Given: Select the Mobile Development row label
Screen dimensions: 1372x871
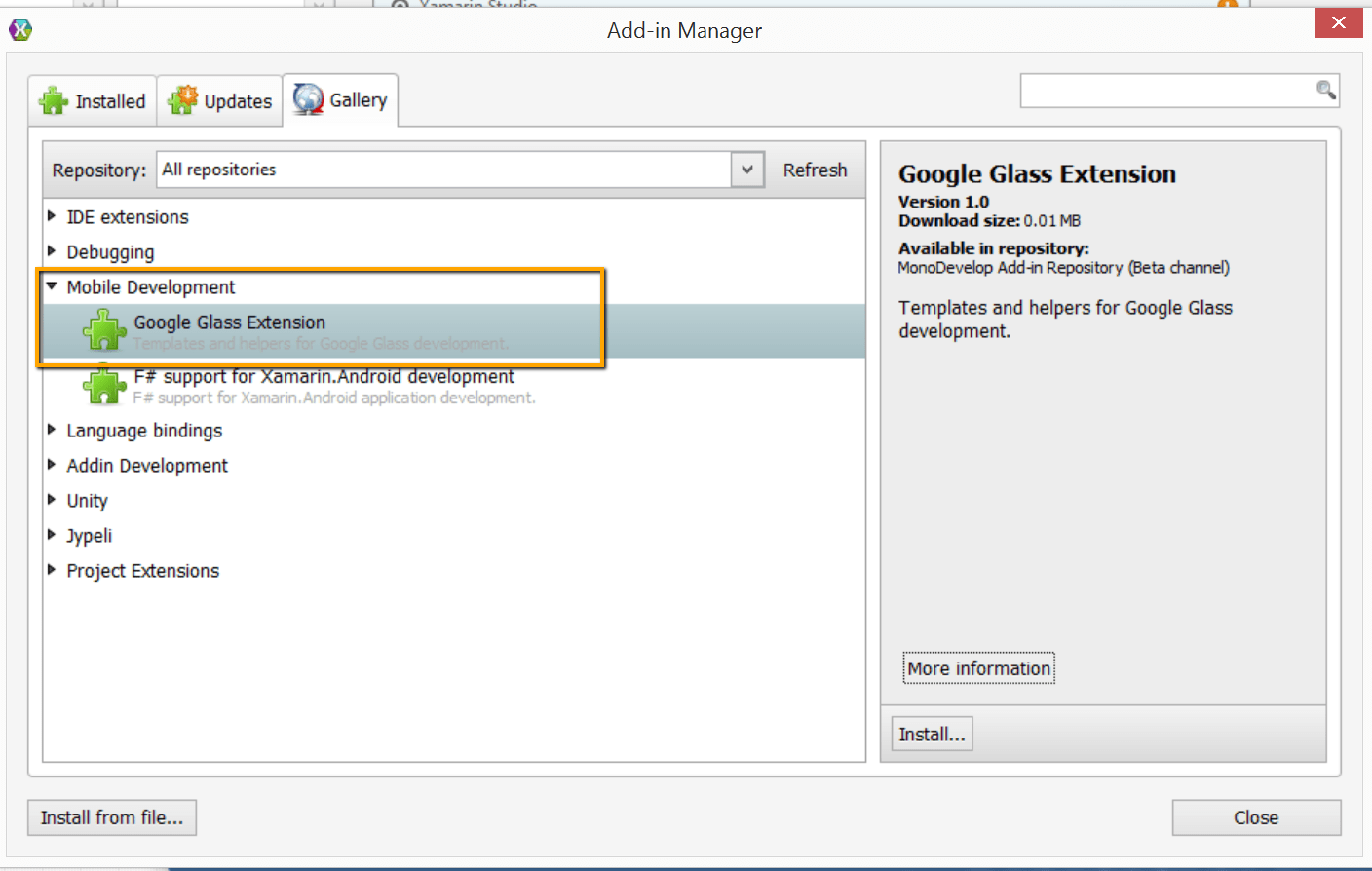Looking at the screenshot, I should pyautogui.click(x=151, y=287).
